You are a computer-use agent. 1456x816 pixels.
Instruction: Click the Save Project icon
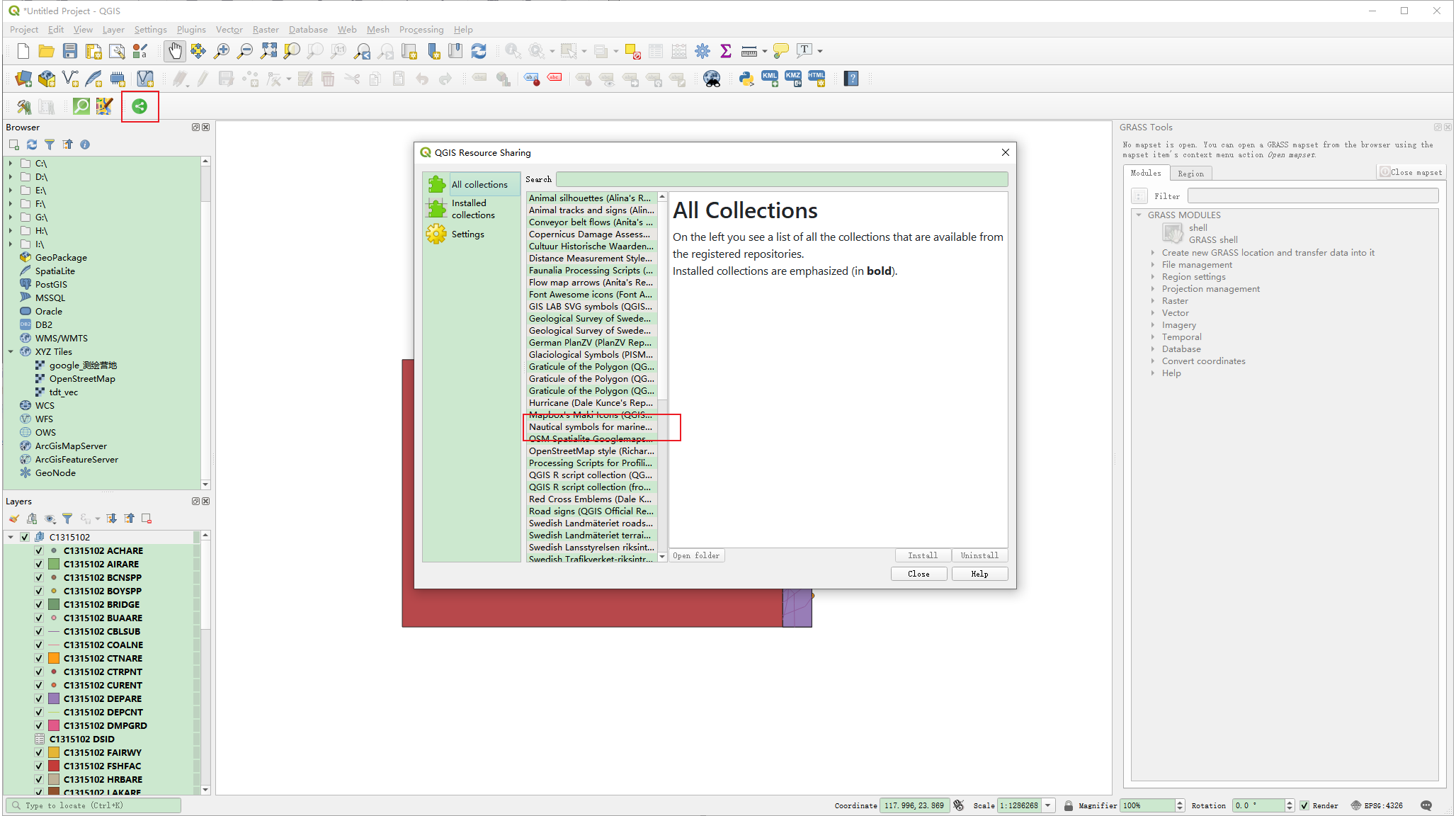tap(70, 51)
